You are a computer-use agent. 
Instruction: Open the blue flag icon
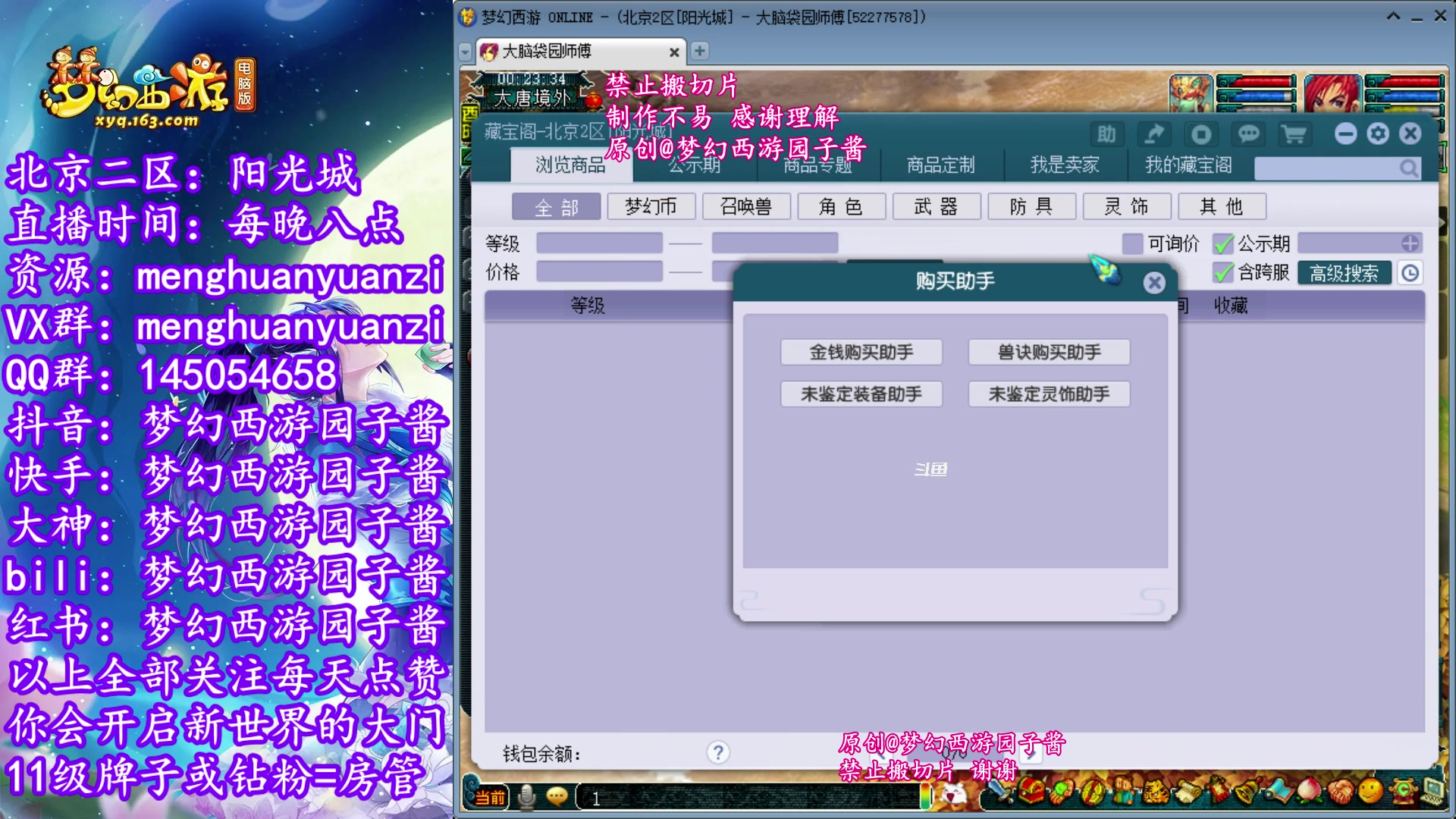point(1279,792)
